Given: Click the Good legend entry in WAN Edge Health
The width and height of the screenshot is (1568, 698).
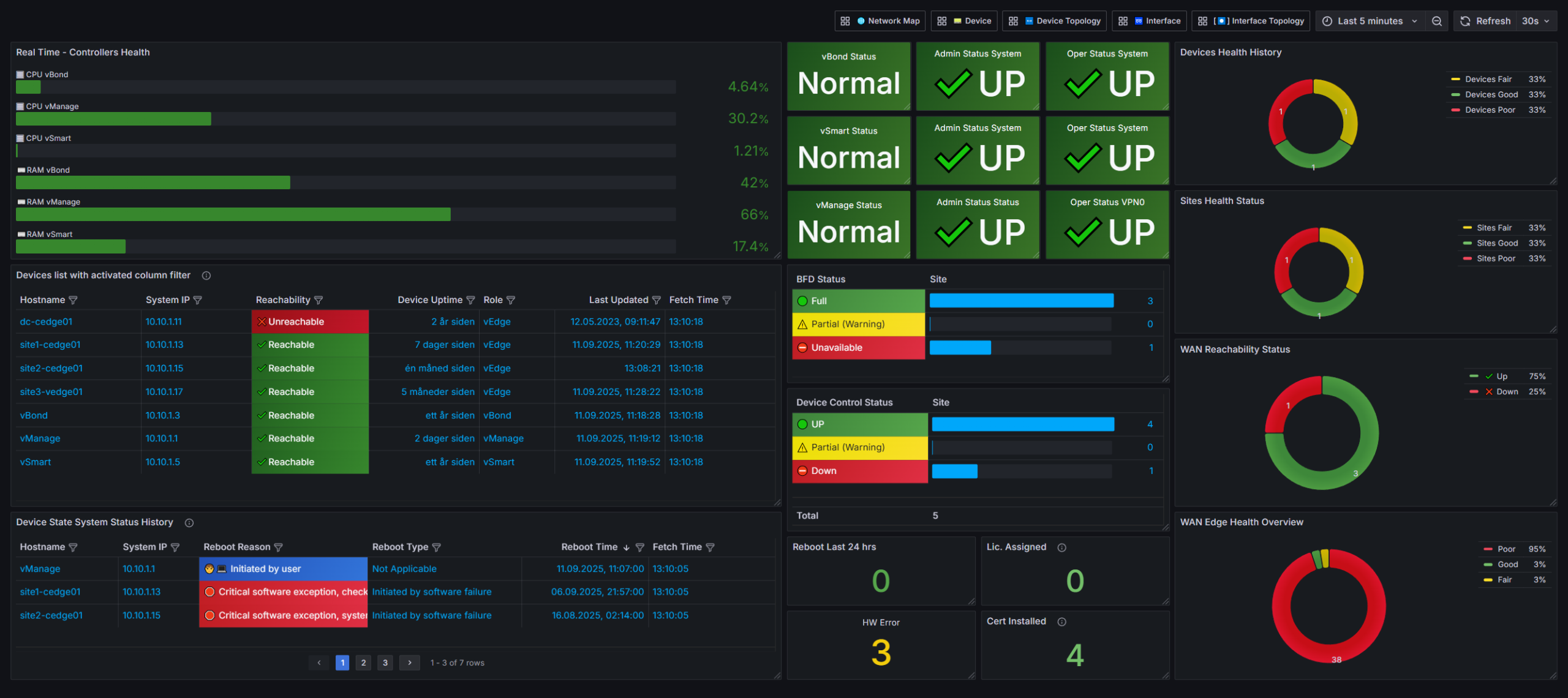Looking at the screenshot, I should tap(1507, 565).
